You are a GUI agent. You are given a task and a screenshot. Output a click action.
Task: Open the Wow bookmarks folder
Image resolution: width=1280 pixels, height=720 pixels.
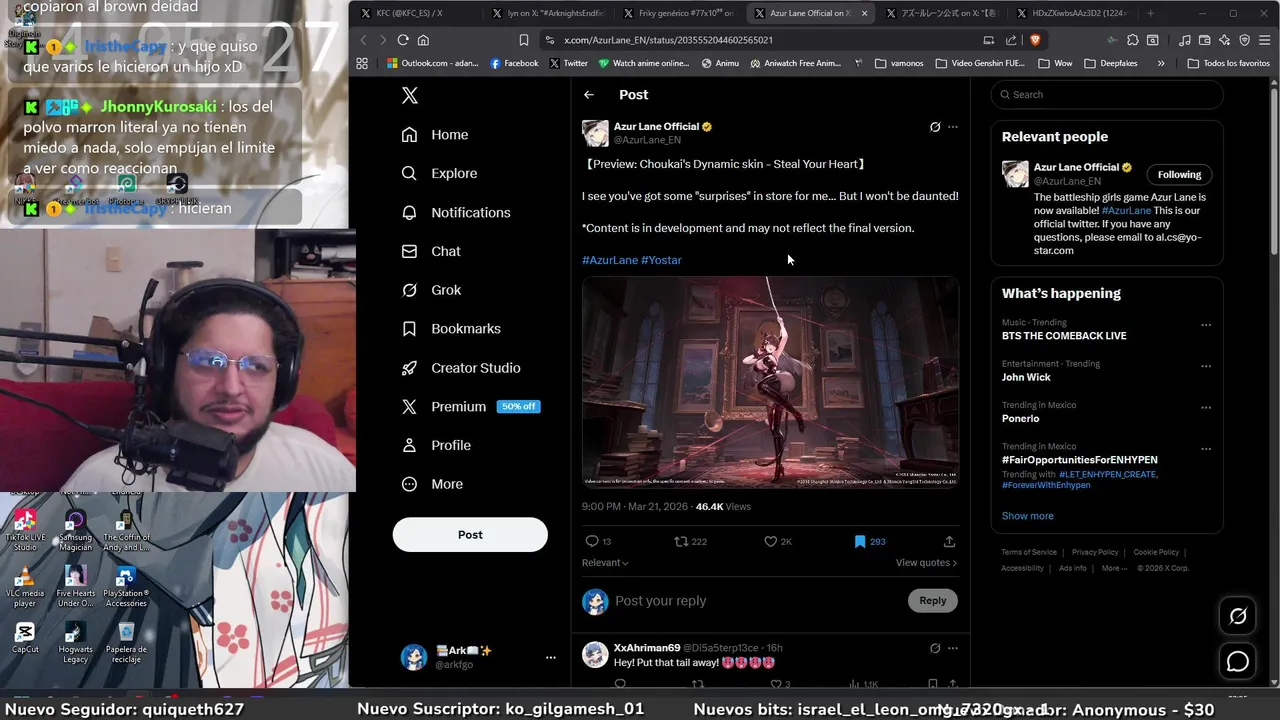click(x=1055, y=63)
